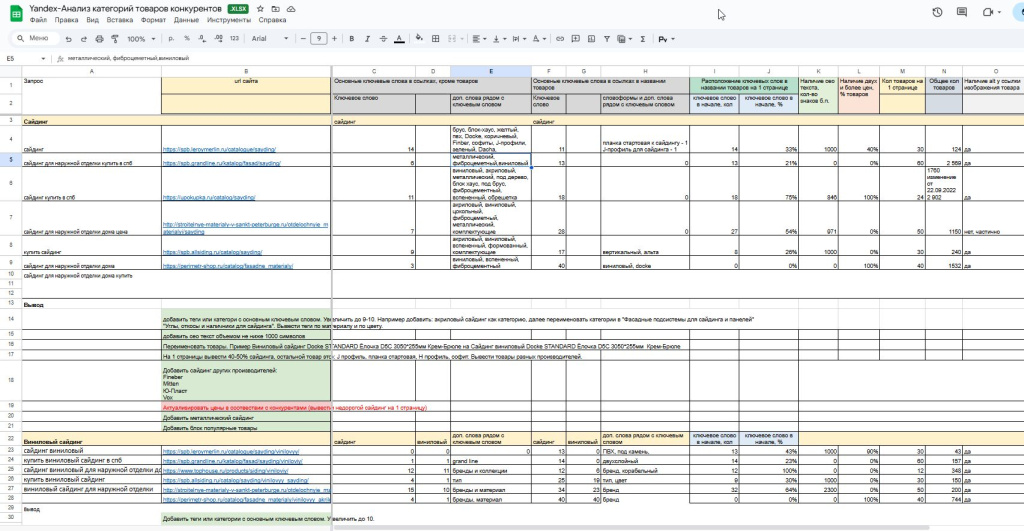Screen dimensions: 1024x531
Task: Star the document with star icon
Action: point(261,8)
